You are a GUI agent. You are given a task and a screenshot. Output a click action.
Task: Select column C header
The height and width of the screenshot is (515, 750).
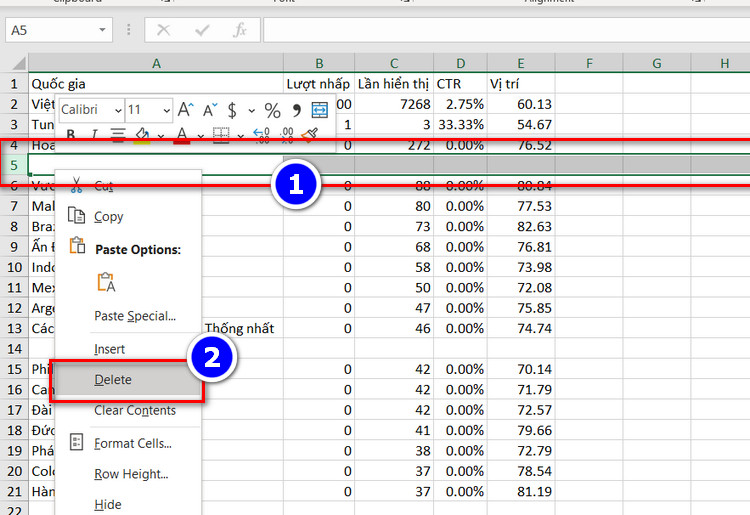[x=394, y=63]
